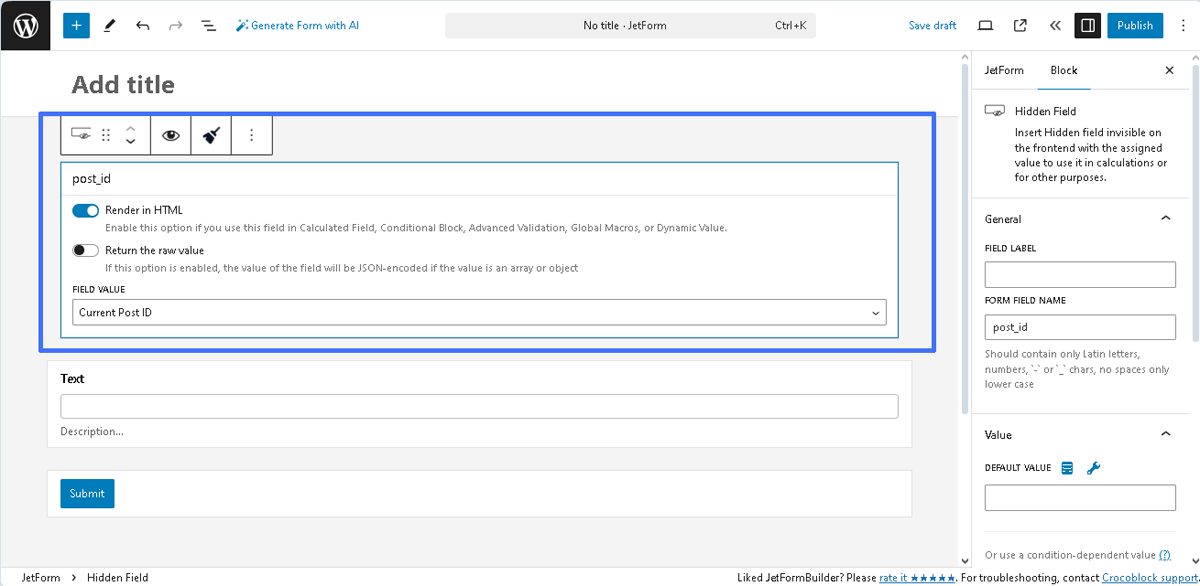Click the broom icon in block toolbar

211,135
